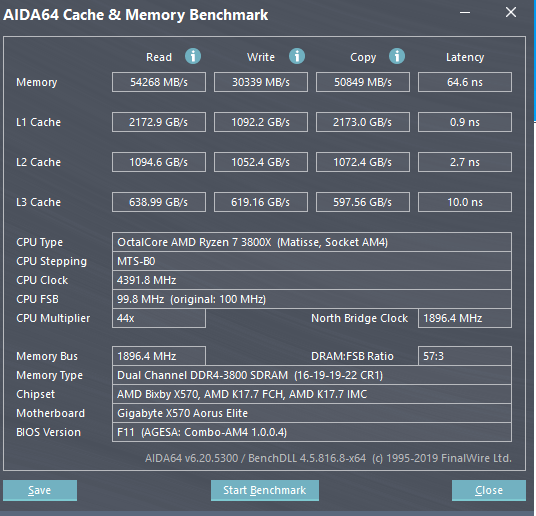
Task: Minimize the AIDA64 benchmark window
Action: click(465, 13)
